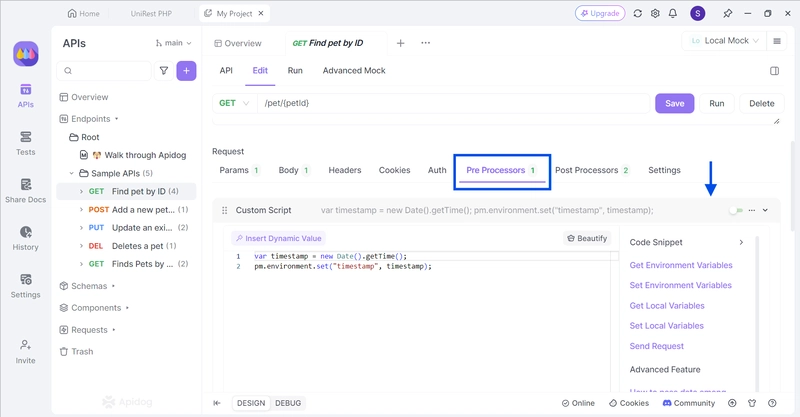The width and height of the screenshot is (800, 417).
Task: Click the pin window icon
Action: (728, 14)
